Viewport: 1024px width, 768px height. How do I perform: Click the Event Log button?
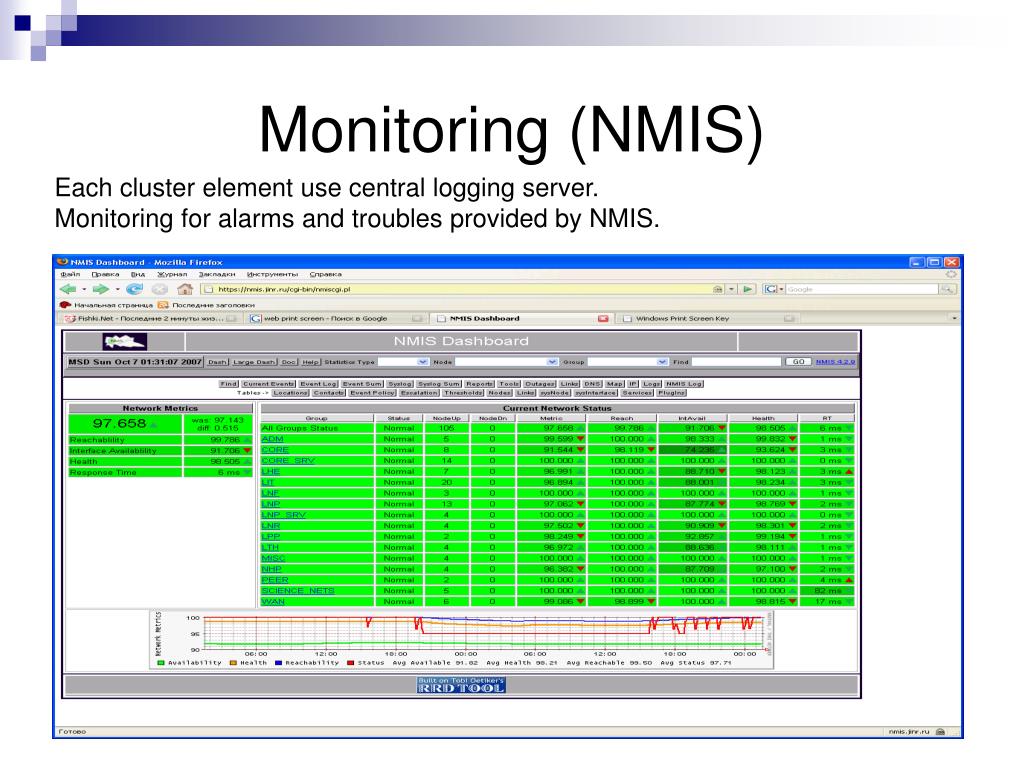coord(319,384)
